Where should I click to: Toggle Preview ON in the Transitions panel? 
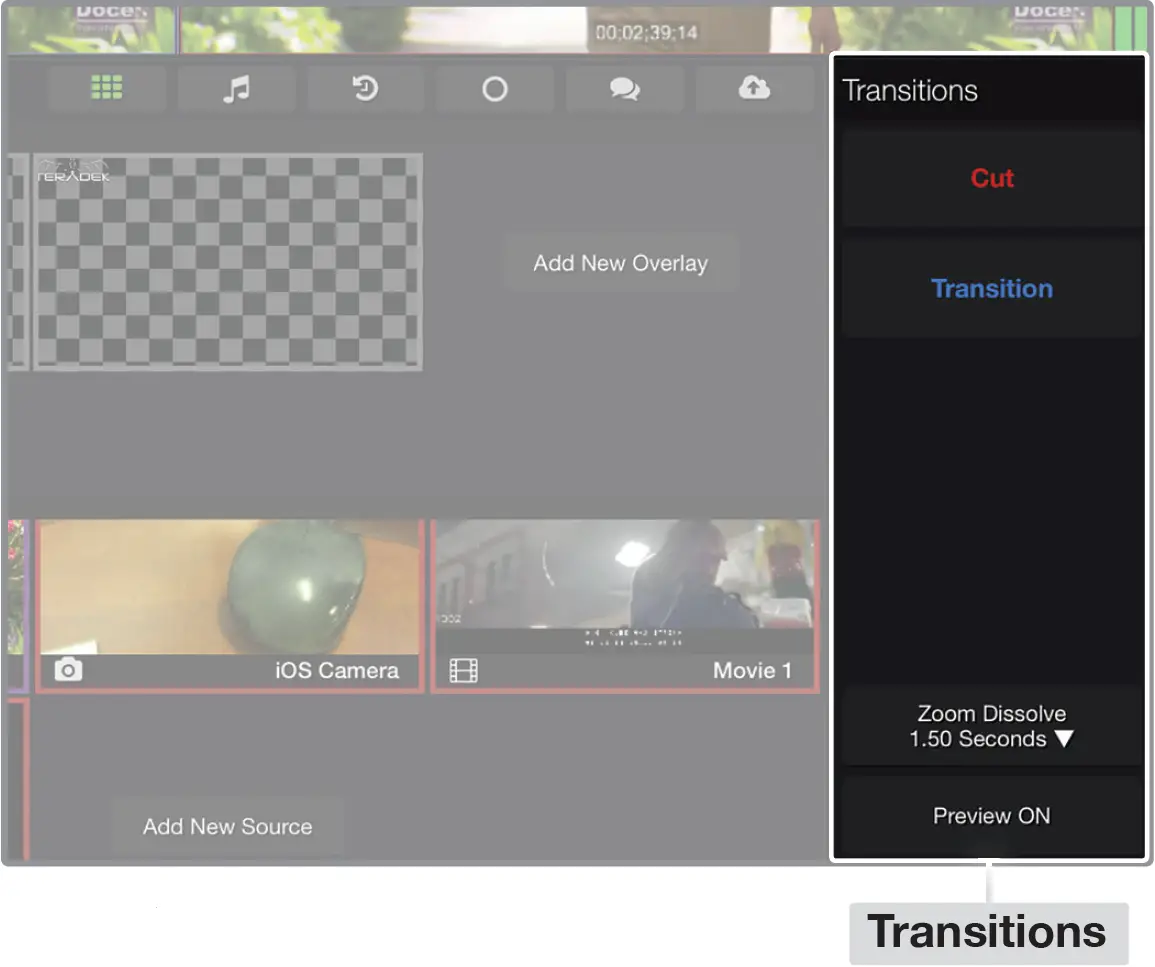(990, 815)
